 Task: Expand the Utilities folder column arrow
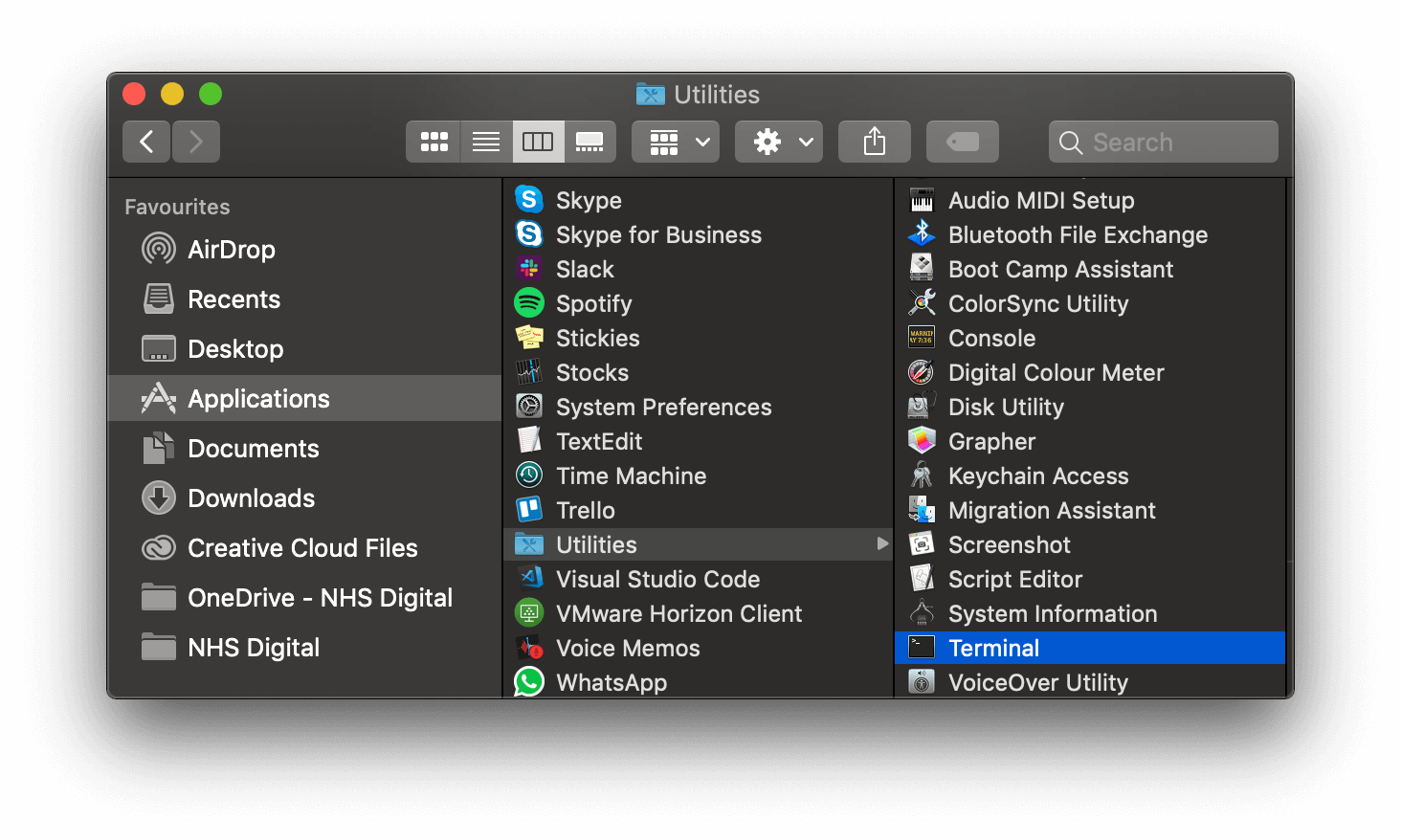pyautogui.click(x=881, y=543)
